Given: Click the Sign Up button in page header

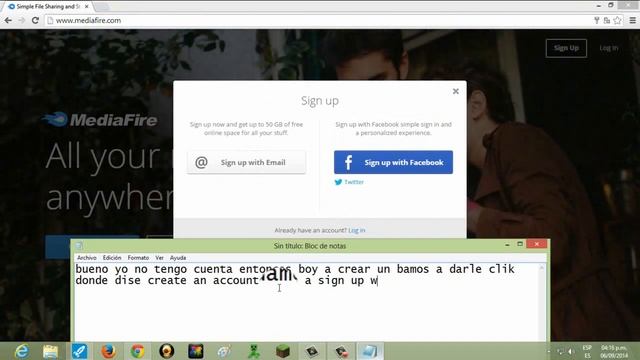Looking at the screenshot, I should point(566,48).
